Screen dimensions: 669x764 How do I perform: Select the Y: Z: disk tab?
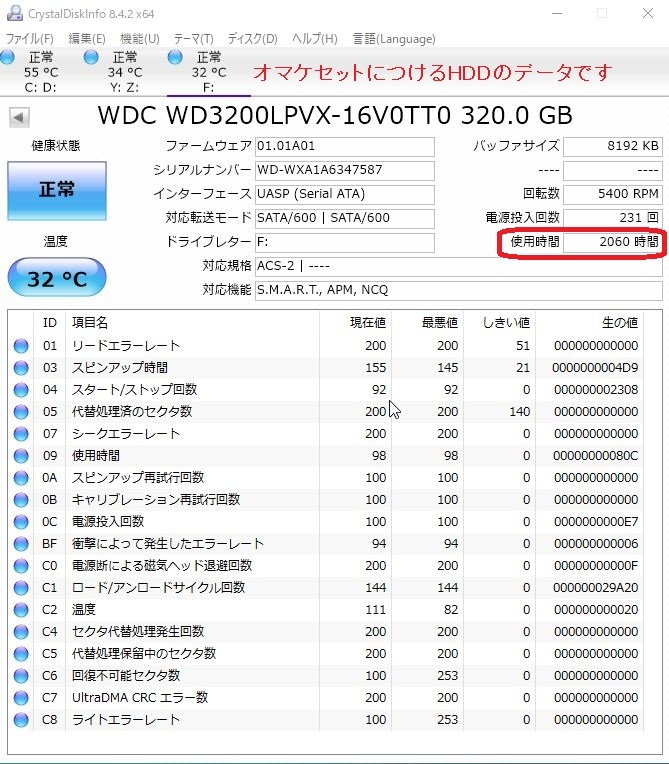pyautogui.click(x=125, y=72)
